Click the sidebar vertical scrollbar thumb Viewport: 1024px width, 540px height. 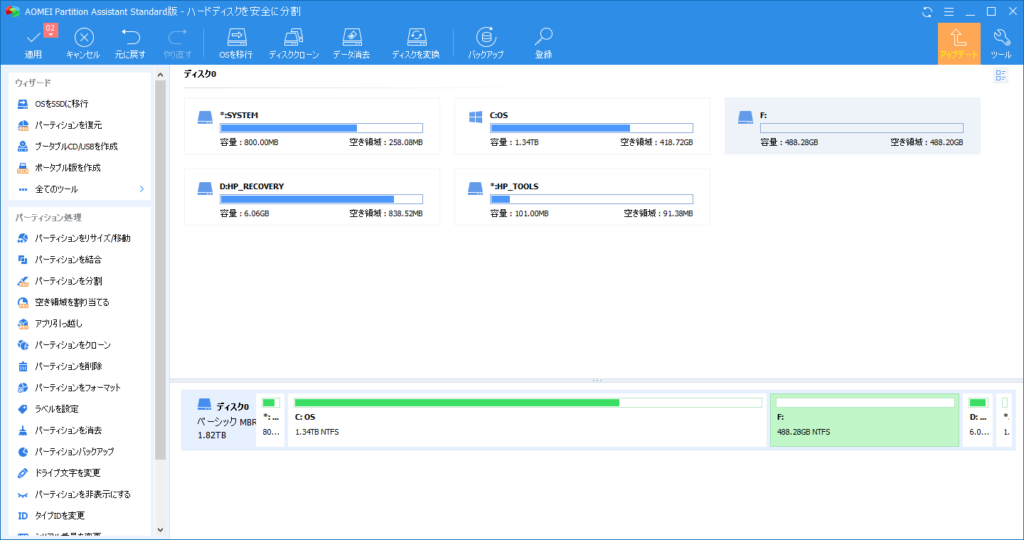pos(160,270)
